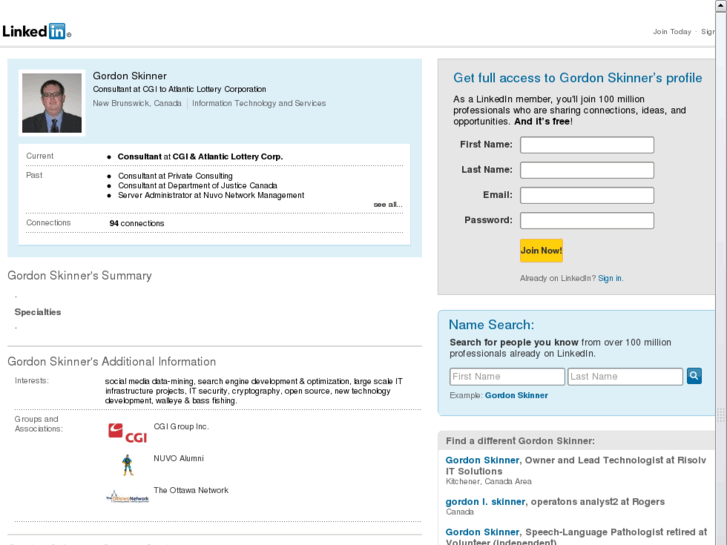Click the Name Search last name box
Screen dimensions: 727x545
click(x=625, y=377)
